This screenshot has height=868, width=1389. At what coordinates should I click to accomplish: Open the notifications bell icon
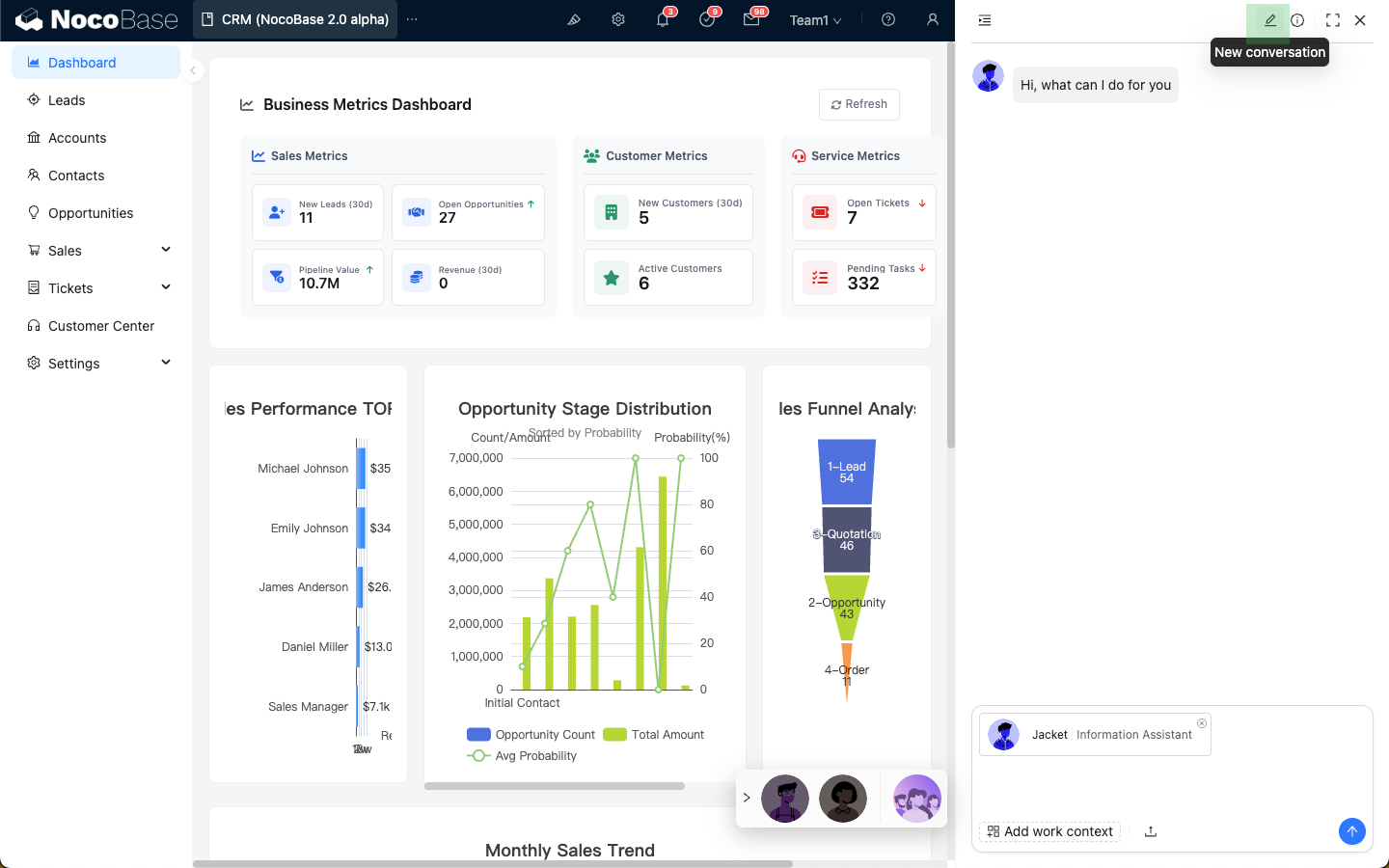point(663,20)
